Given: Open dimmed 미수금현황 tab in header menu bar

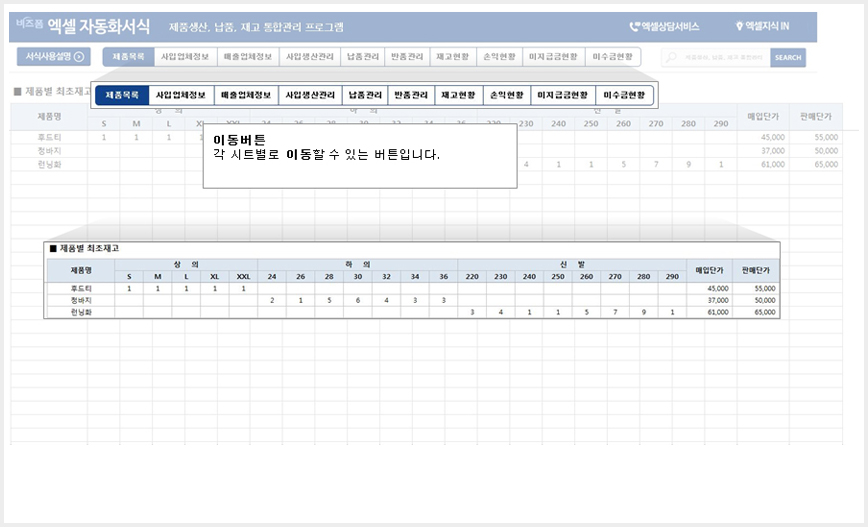Looking at the screenshot, I should (x=612, y=56).
